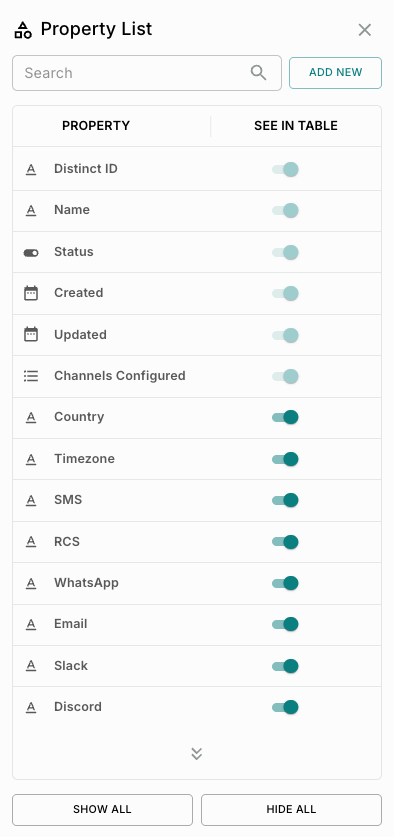Image resolution: width=394 pixels, height=837 pixels.
Task: Turn off the Country table toggle
Action: pyautogui.click(x=285, y=417)
